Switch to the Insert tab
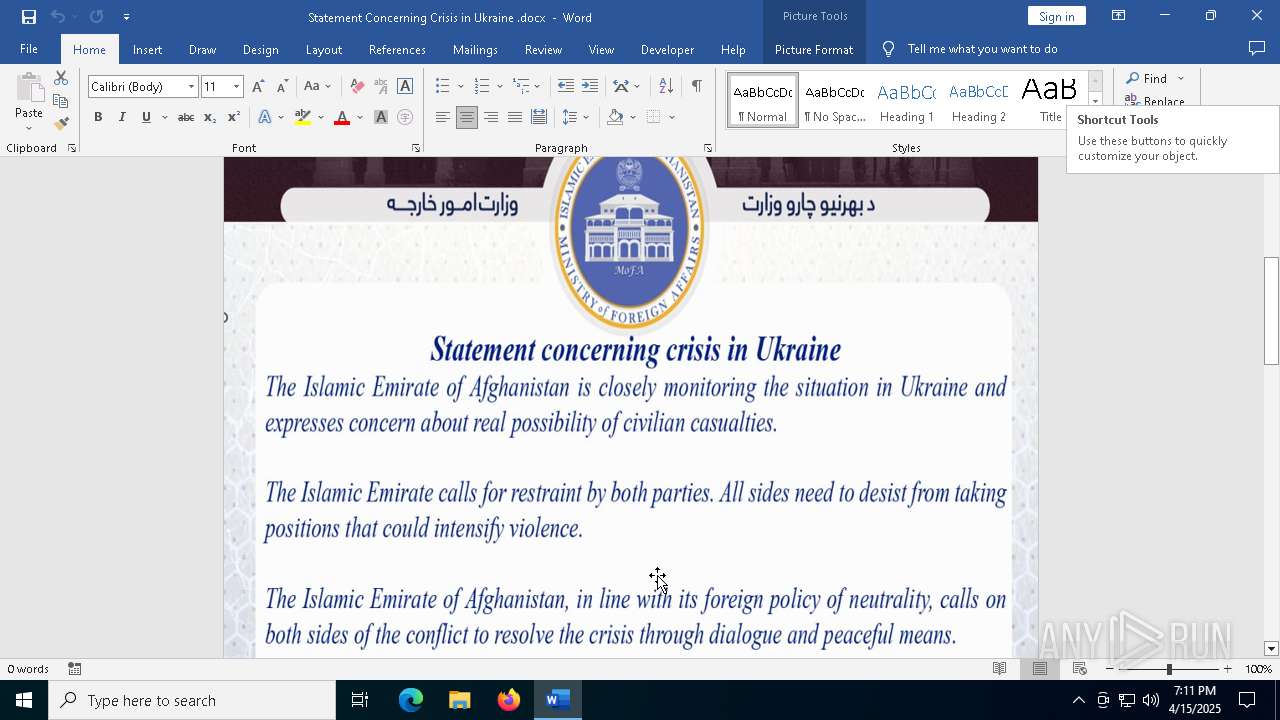 (x=147, y=49)
